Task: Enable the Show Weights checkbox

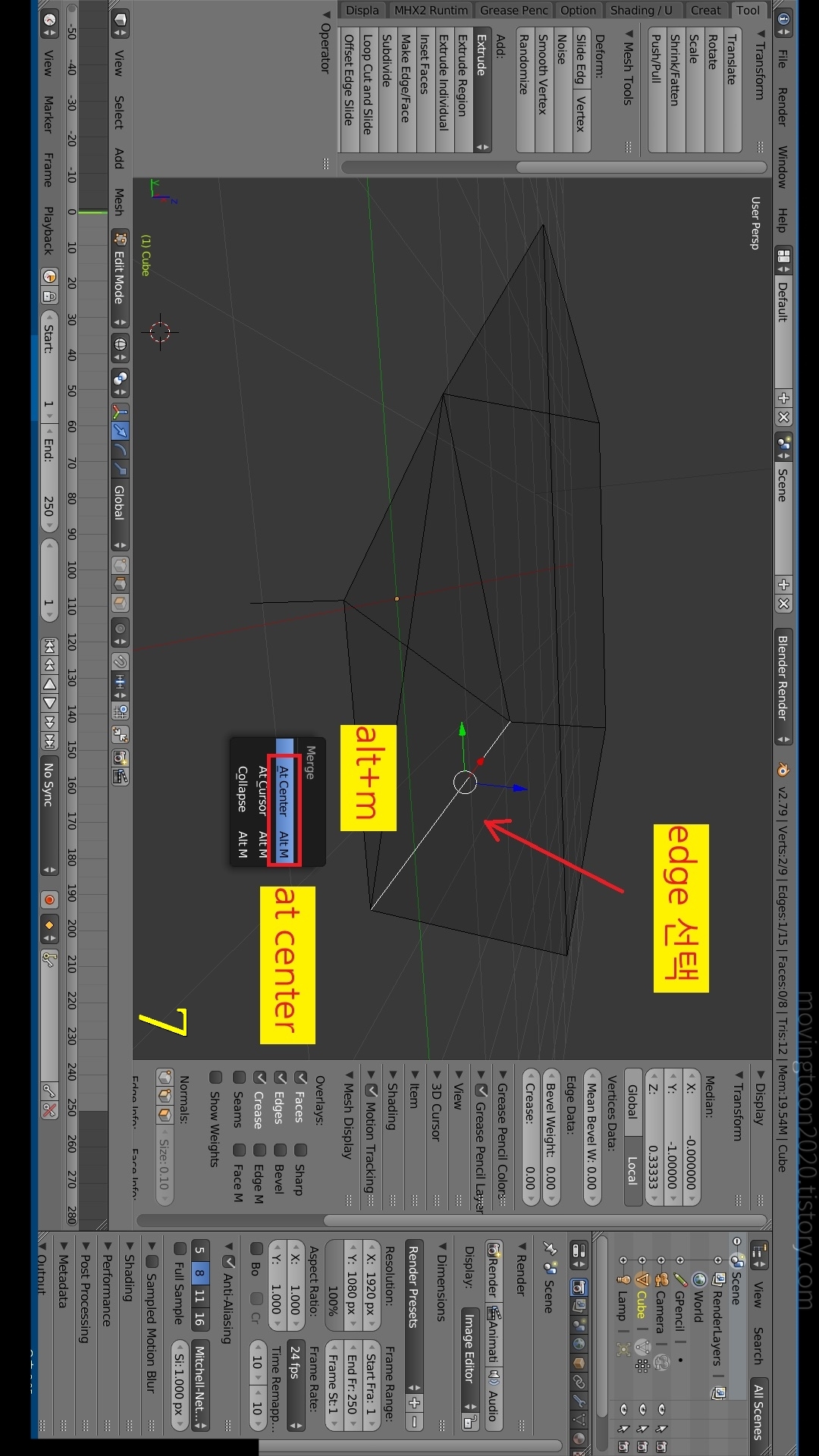Action: 215,1078
